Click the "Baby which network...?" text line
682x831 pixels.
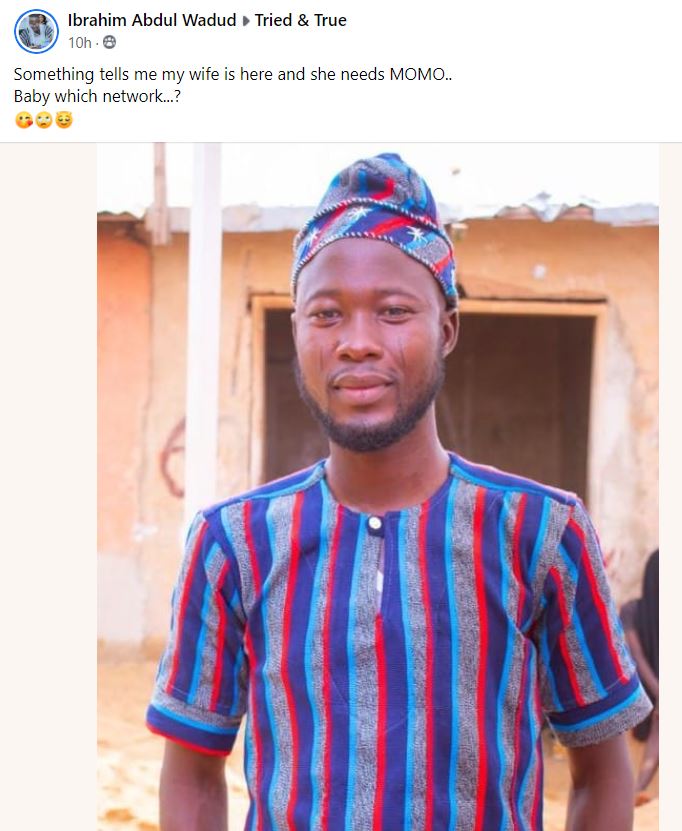tap(97, 96)
